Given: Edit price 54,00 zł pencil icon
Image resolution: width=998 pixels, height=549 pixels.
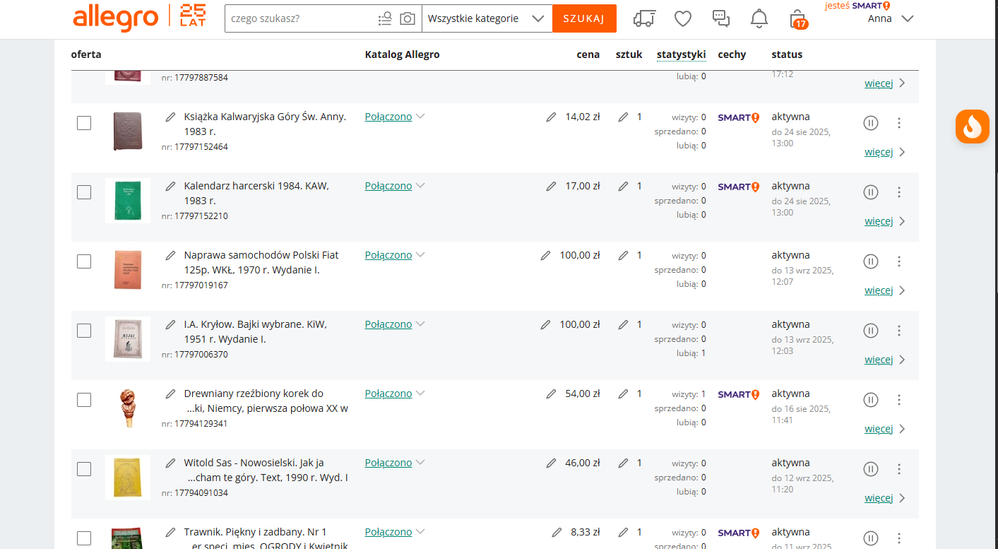Looking at the screenshot, I should (x=551, y=394).
